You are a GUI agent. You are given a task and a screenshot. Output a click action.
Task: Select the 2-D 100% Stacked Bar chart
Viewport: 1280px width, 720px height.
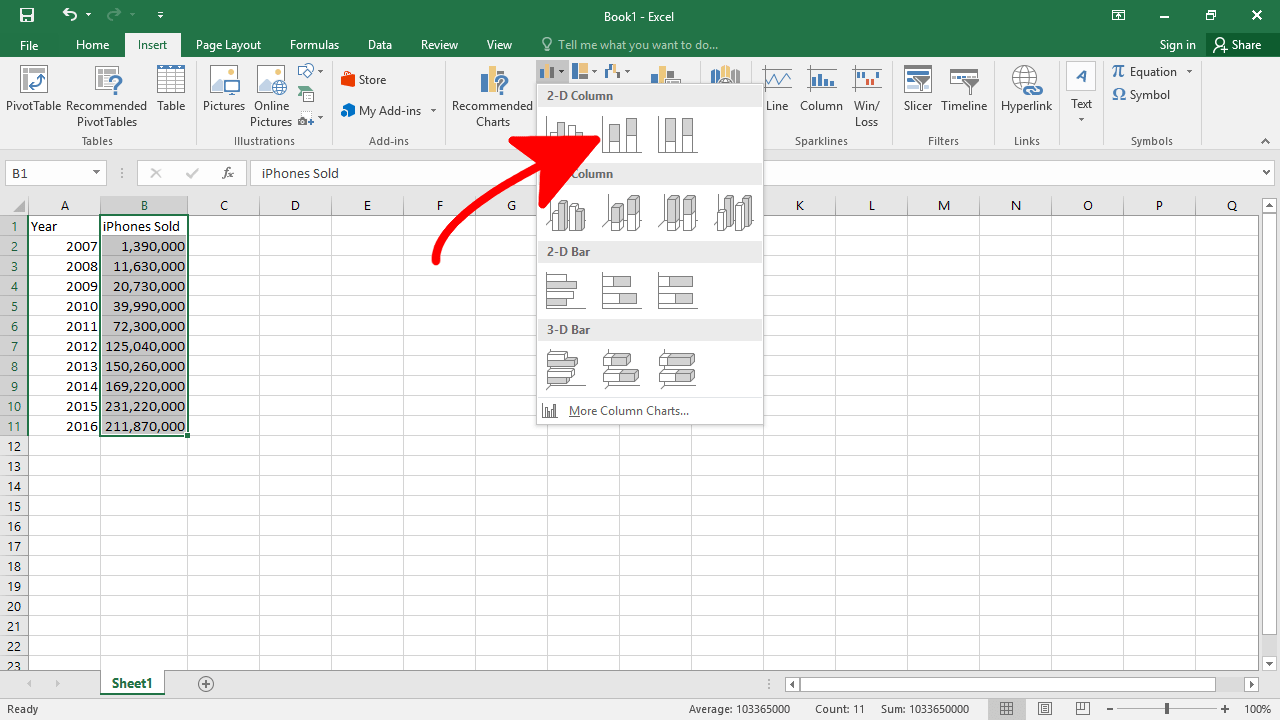tap(678, 291)
